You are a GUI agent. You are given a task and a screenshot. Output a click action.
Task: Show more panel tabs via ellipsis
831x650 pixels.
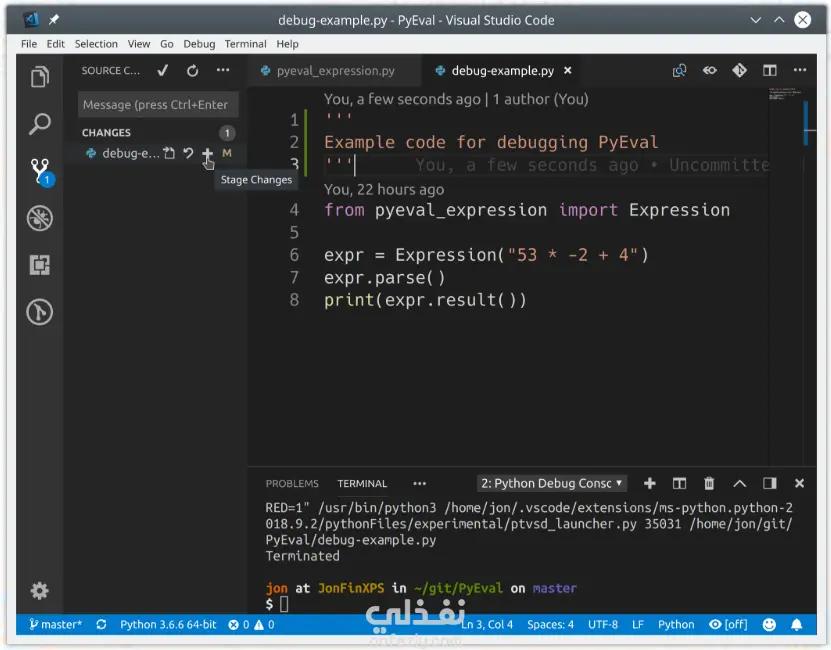coord(419,484)
